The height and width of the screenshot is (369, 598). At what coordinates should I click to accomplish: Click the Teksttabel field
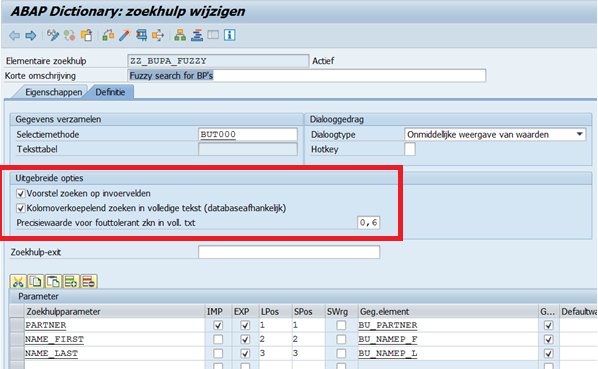tap(248, 149)
